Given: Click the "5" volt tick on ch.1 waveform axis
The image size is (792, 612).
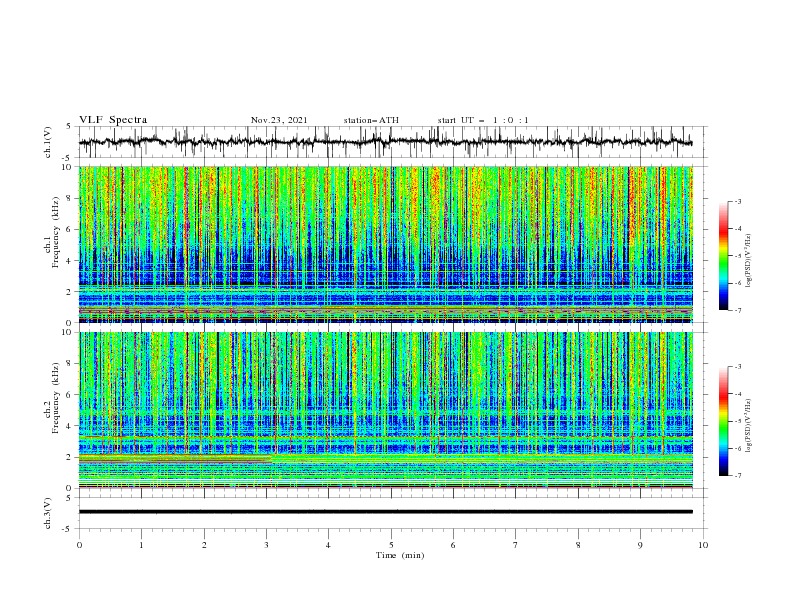Looking at the screenshot, I should point(70,127).
